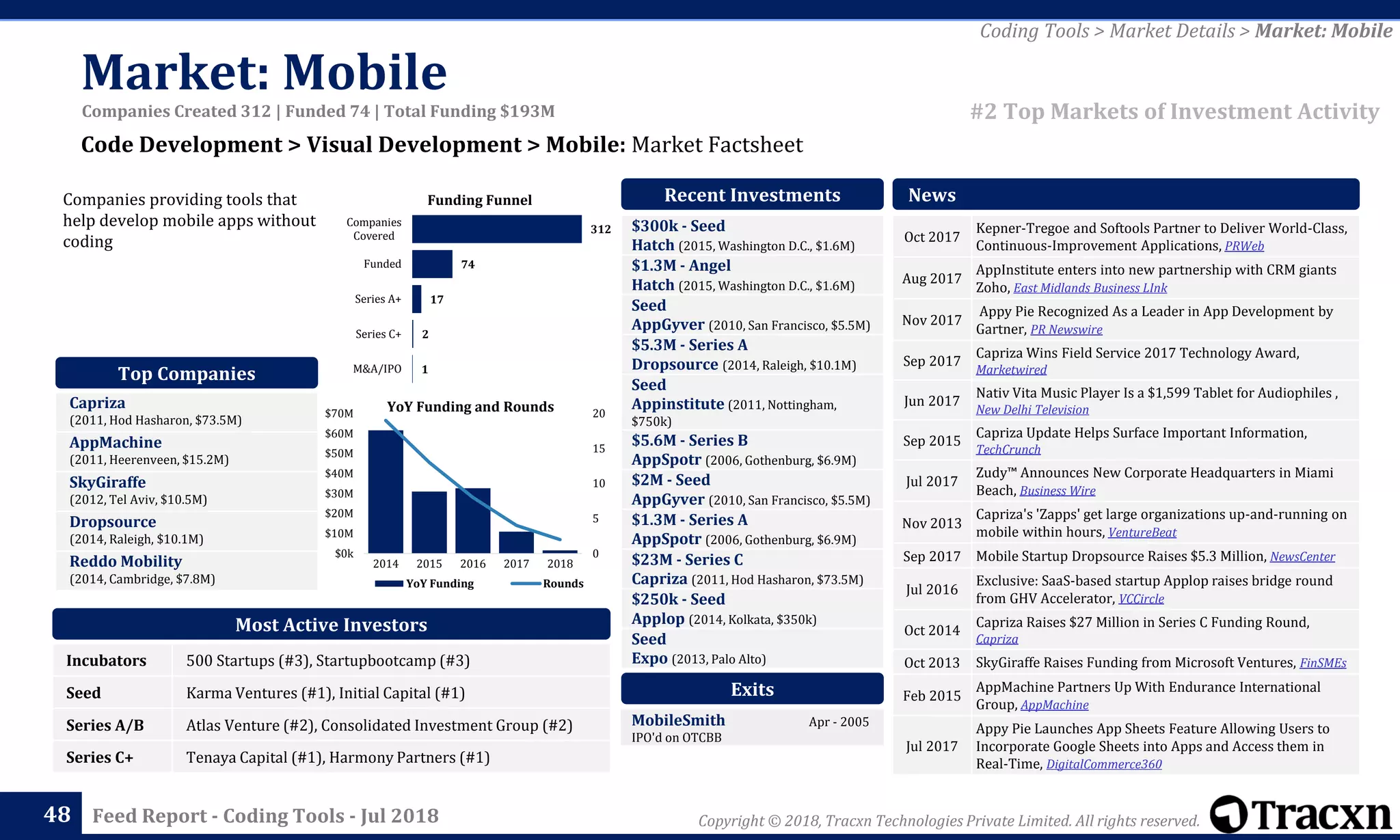The image size is (1400, 840).
Task: Open the PRWeb news link
Action: (x=1243, y=246)
